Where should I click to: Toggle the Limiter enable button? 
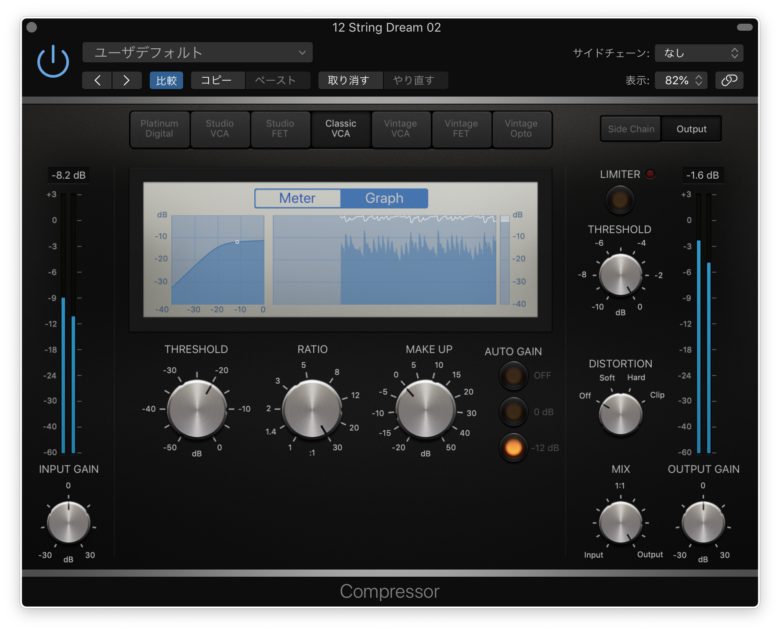coord(620,200)
